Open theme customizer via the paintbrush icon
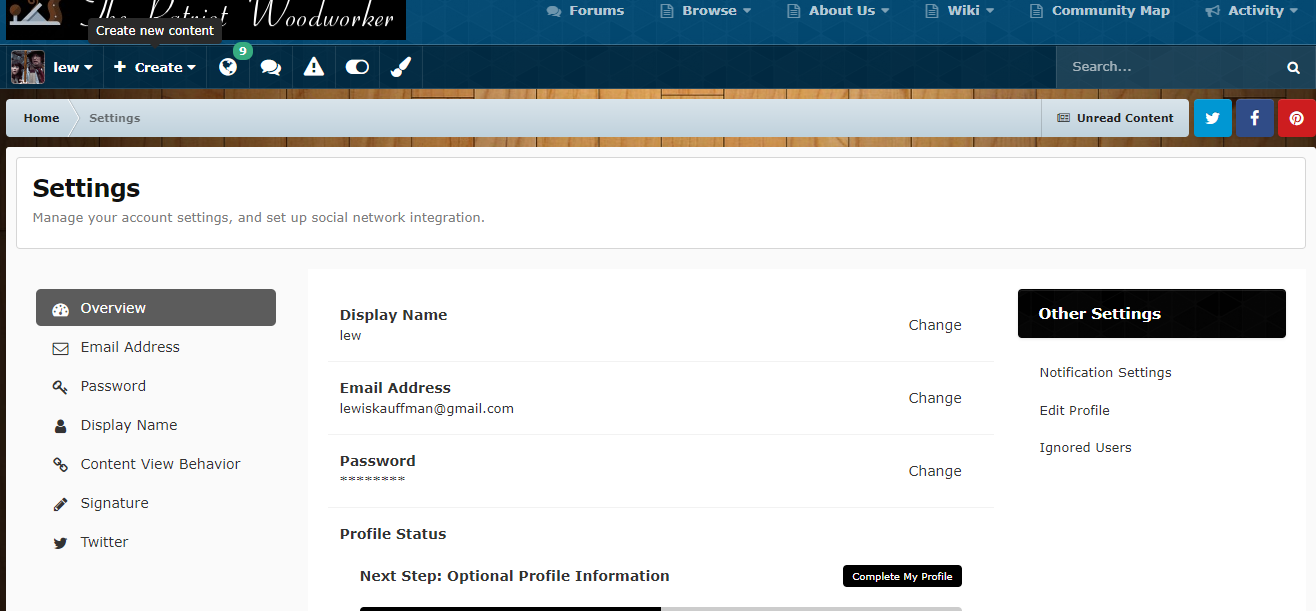Image resolution: width=1316 pixels, height=611 pixels. coord(399,67)
